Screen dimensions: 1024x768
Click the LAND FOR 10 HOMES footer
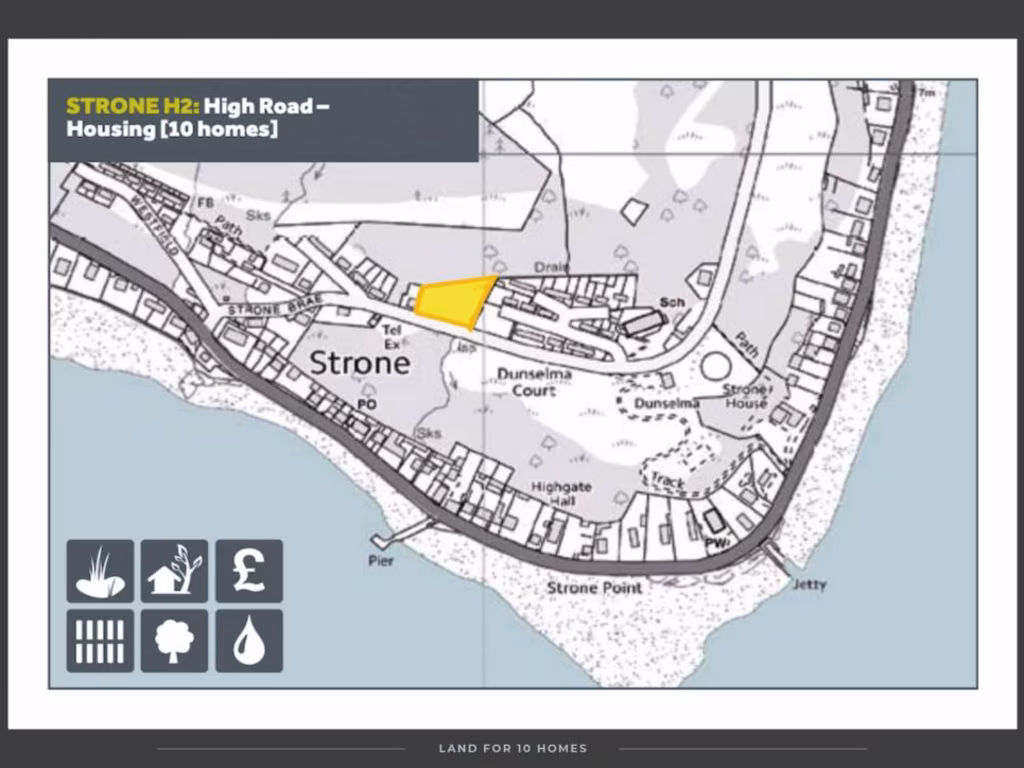512,748
